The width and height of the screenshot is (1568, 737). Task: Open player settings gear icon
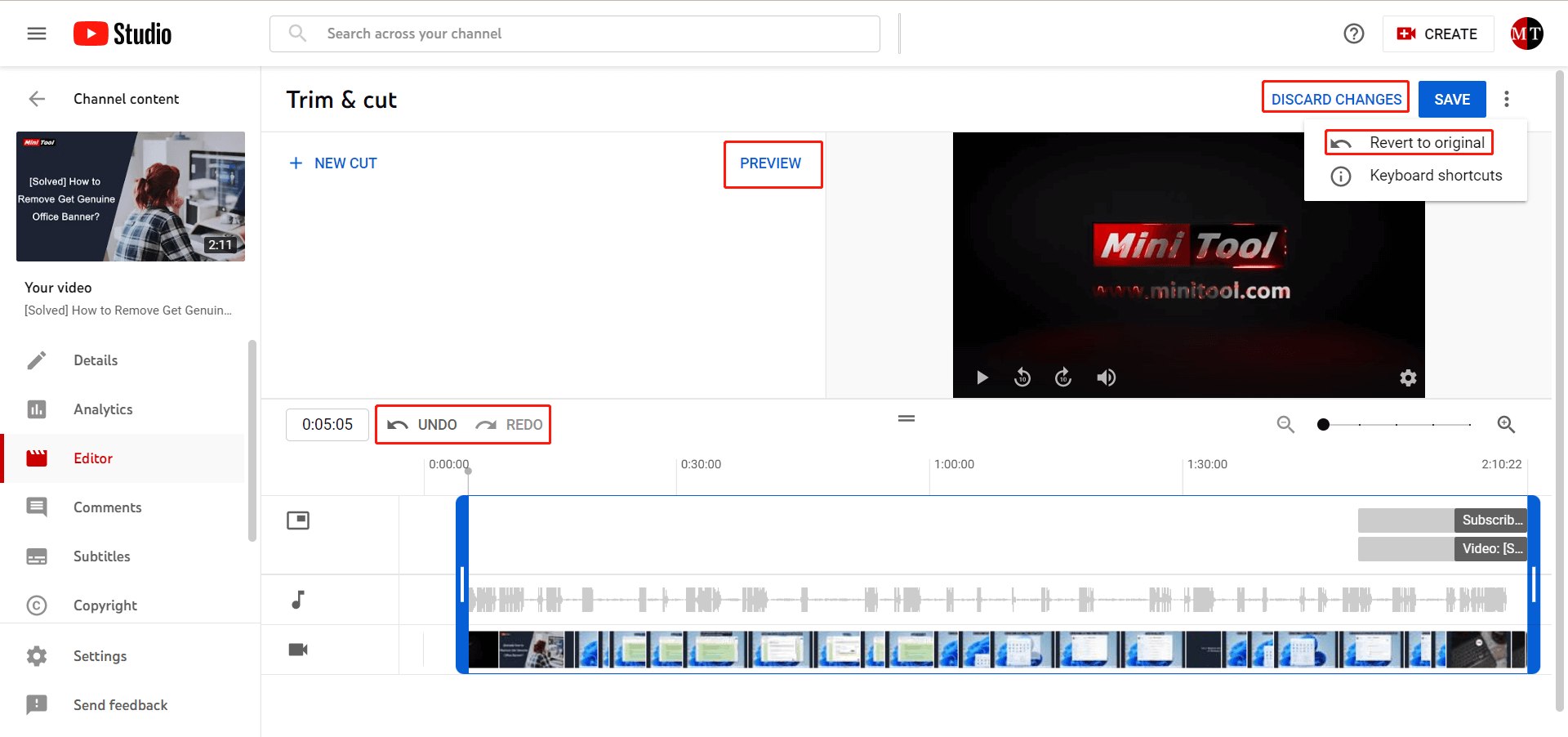pos(1408,377)
